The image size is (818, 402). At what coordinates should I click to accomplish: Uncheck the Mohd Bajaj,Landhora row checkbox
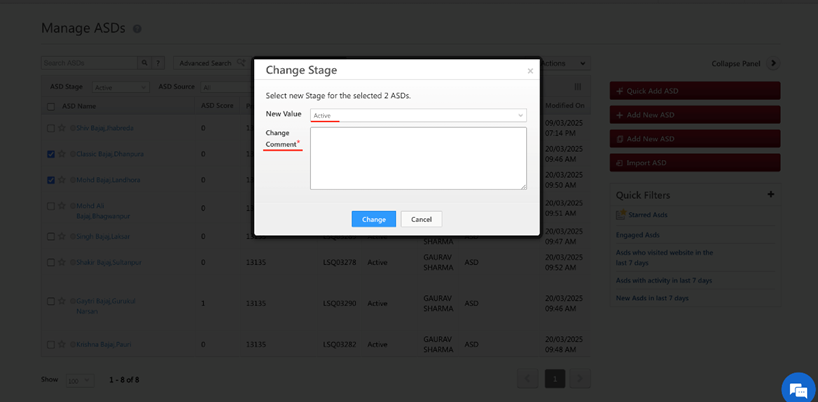tap(51, 181)
